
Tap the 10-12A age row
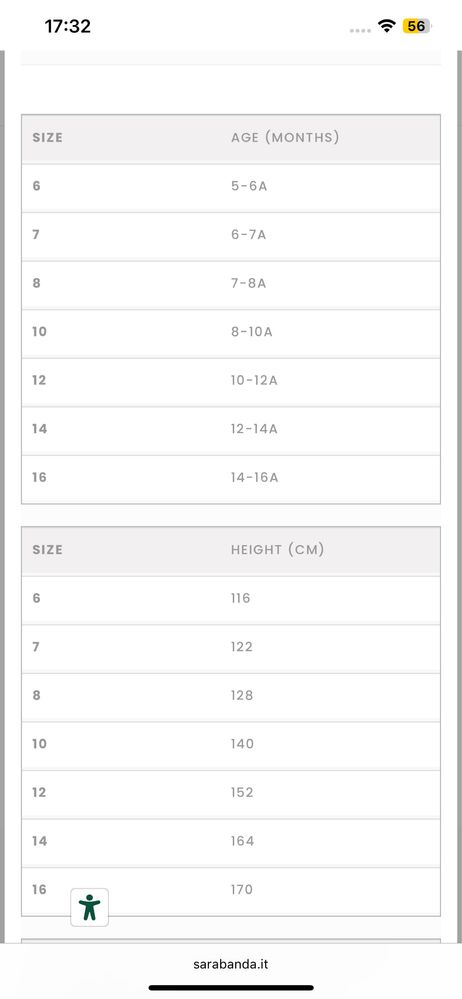[231, 380]
